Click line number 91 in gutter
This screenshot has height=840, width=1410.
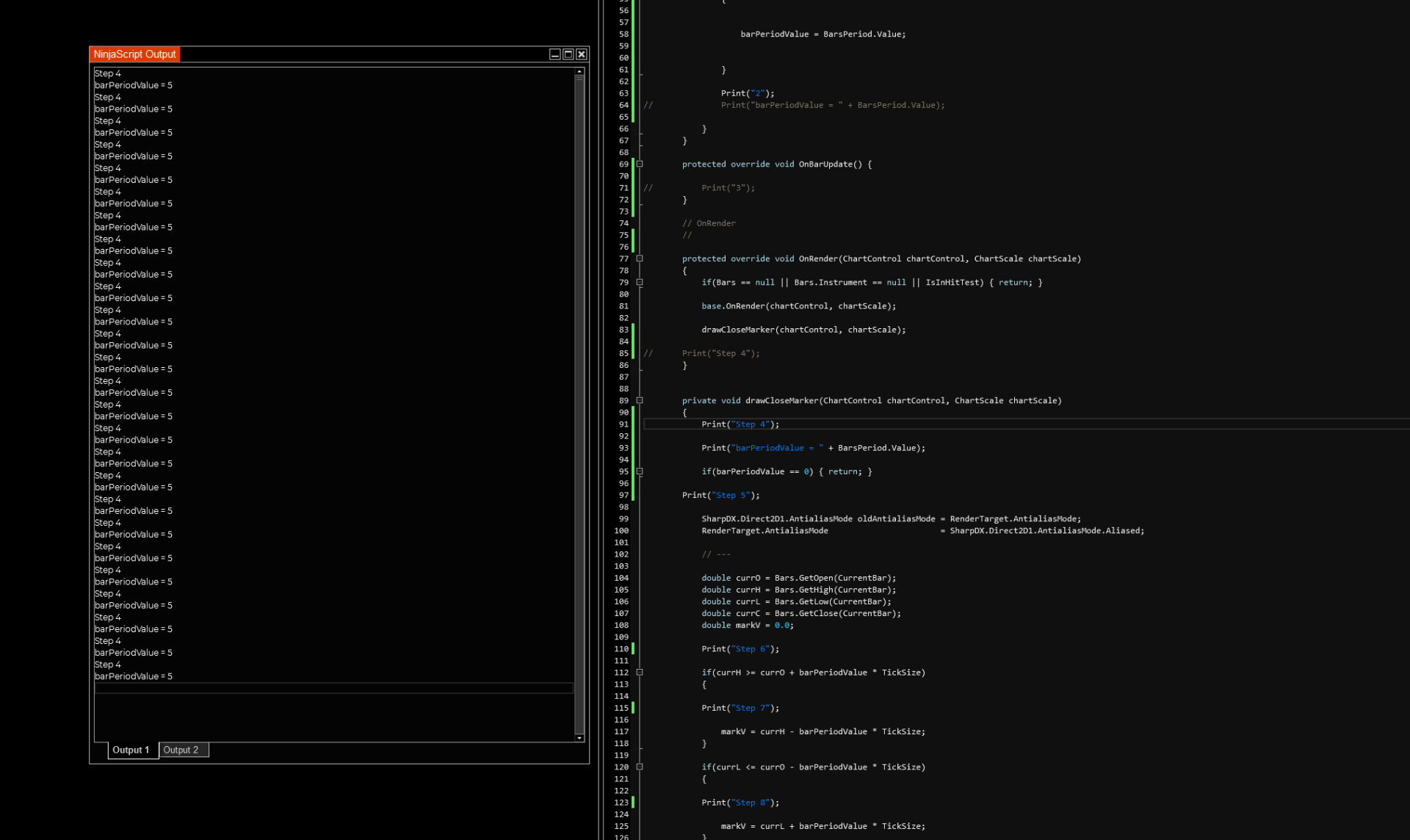pyautogui.click(x=623, y=424)
